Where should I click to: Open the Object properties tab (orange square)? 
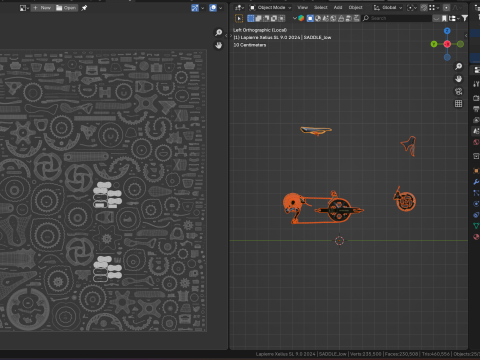[476, 171]
